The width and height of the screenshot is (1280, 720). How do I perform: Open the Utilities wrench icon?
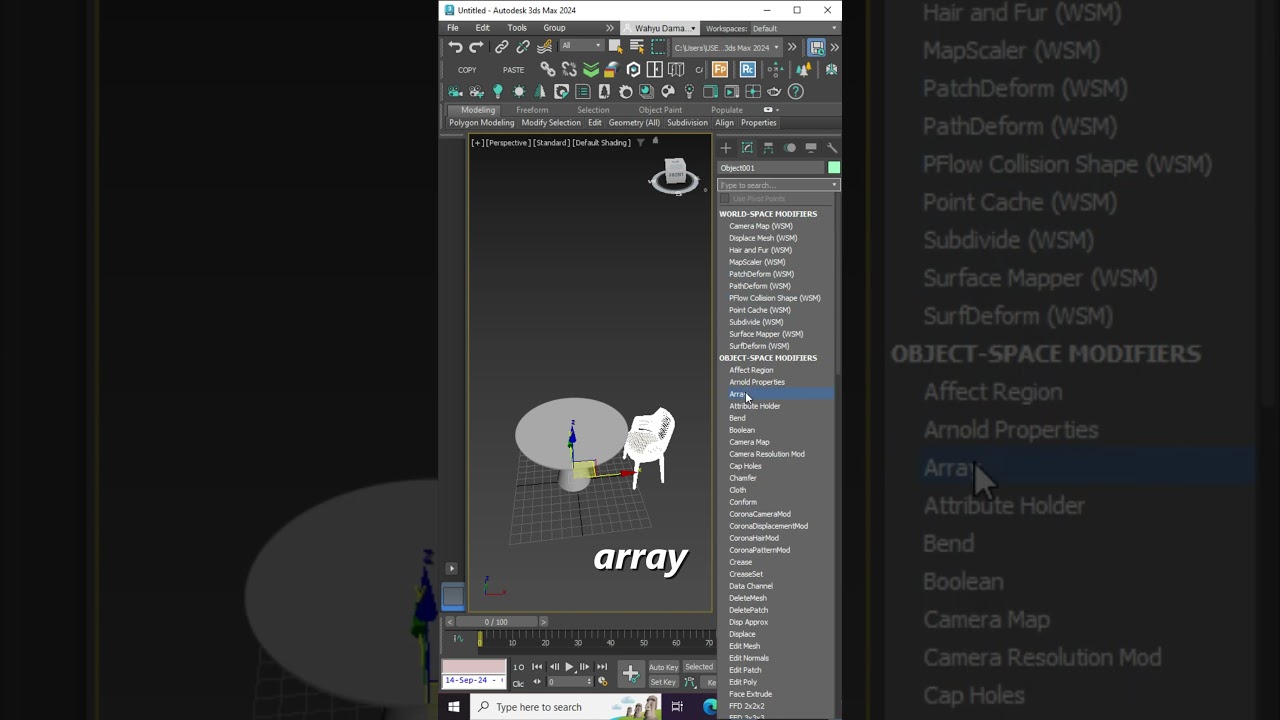click(x=832, y=148)
